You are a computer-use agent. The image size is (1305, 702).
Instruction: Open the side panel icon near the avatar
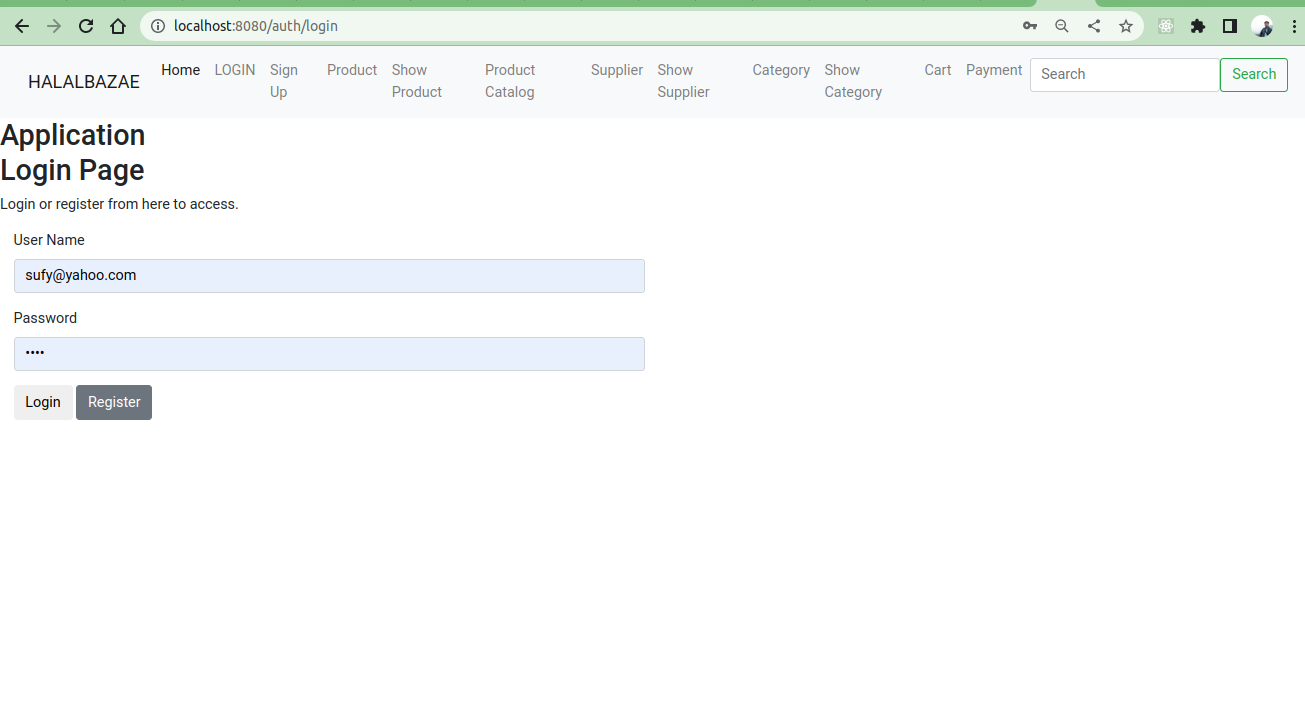pyautogui.click(x=1229, y=25)
